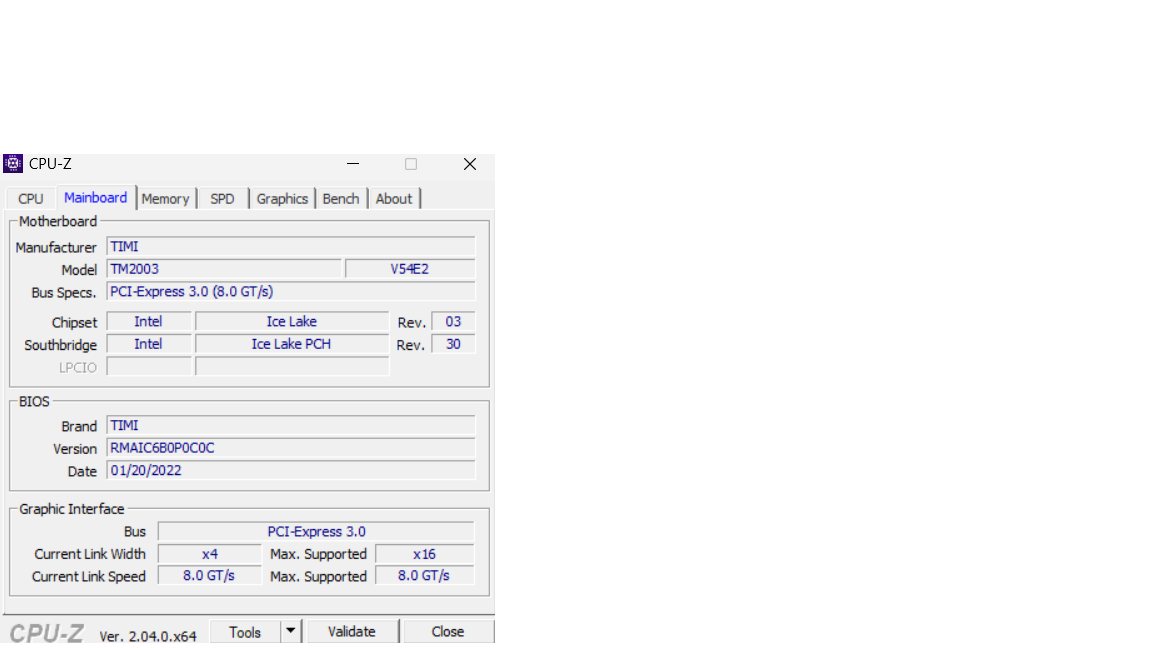Click the Chipset vendor Intel field

[x=149, y=321]
